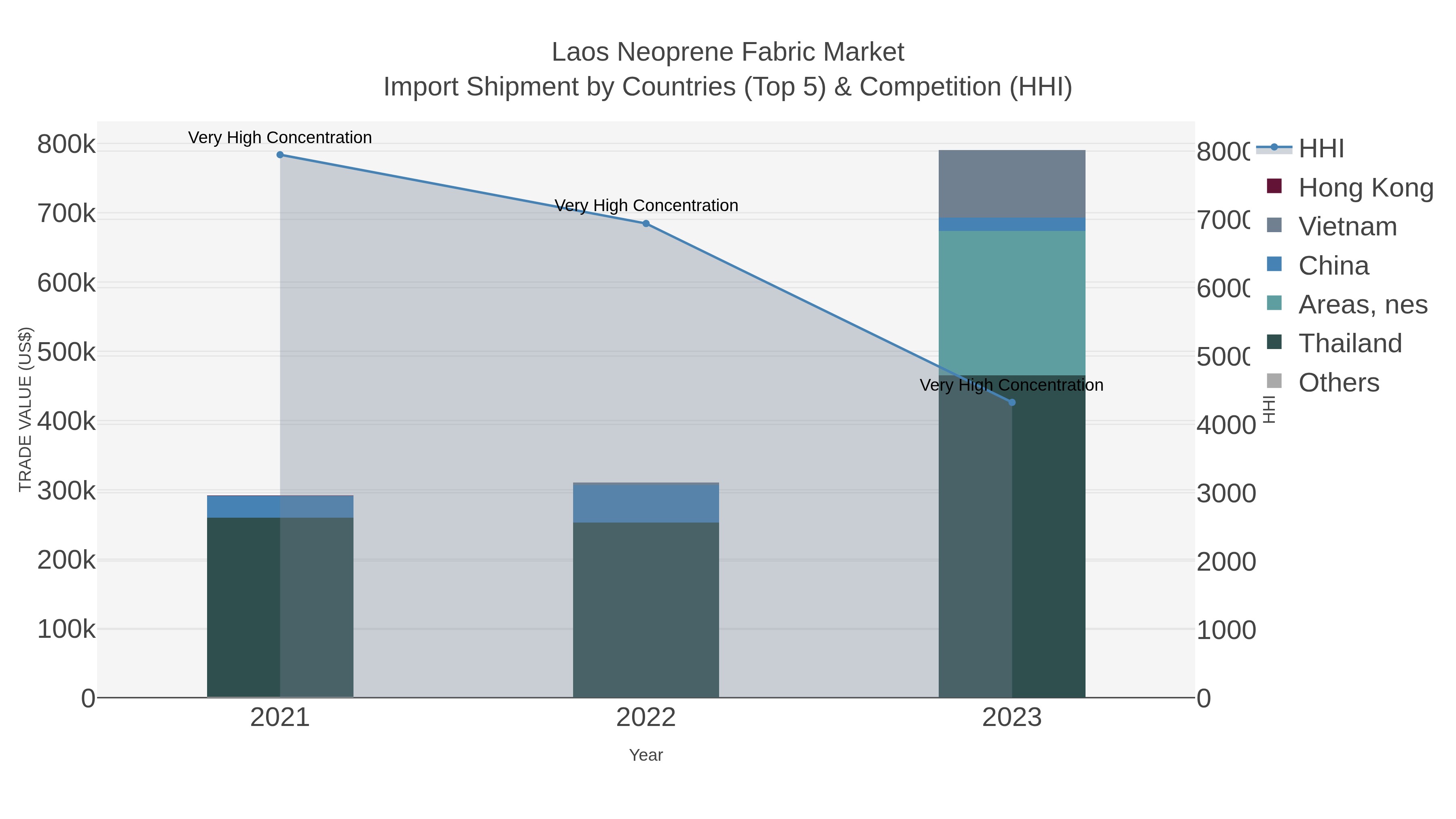Toggle Hong Kong series in legend
The width and height of the screenshot is (1456, 819).
[x=1350, y=187]
